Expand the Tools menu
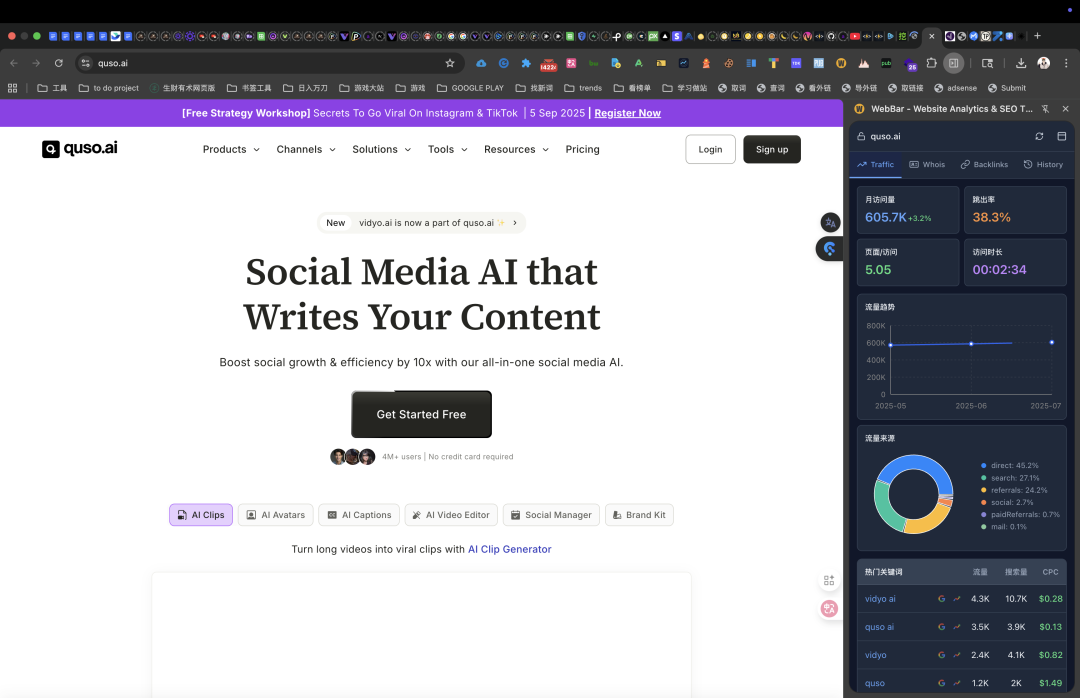Image resolution: width=1080 pixels, height=698 pixels. point(448,150)
